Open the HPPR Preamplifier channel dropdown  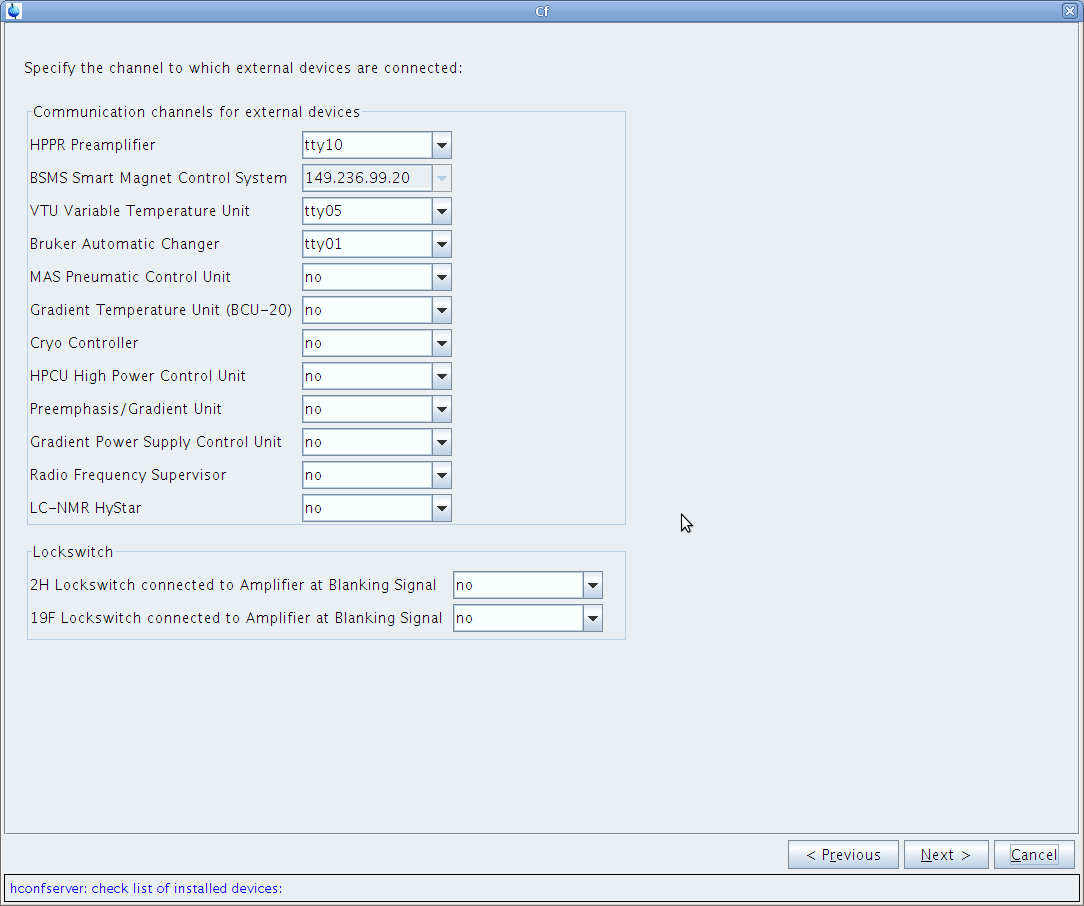(442, 145)
